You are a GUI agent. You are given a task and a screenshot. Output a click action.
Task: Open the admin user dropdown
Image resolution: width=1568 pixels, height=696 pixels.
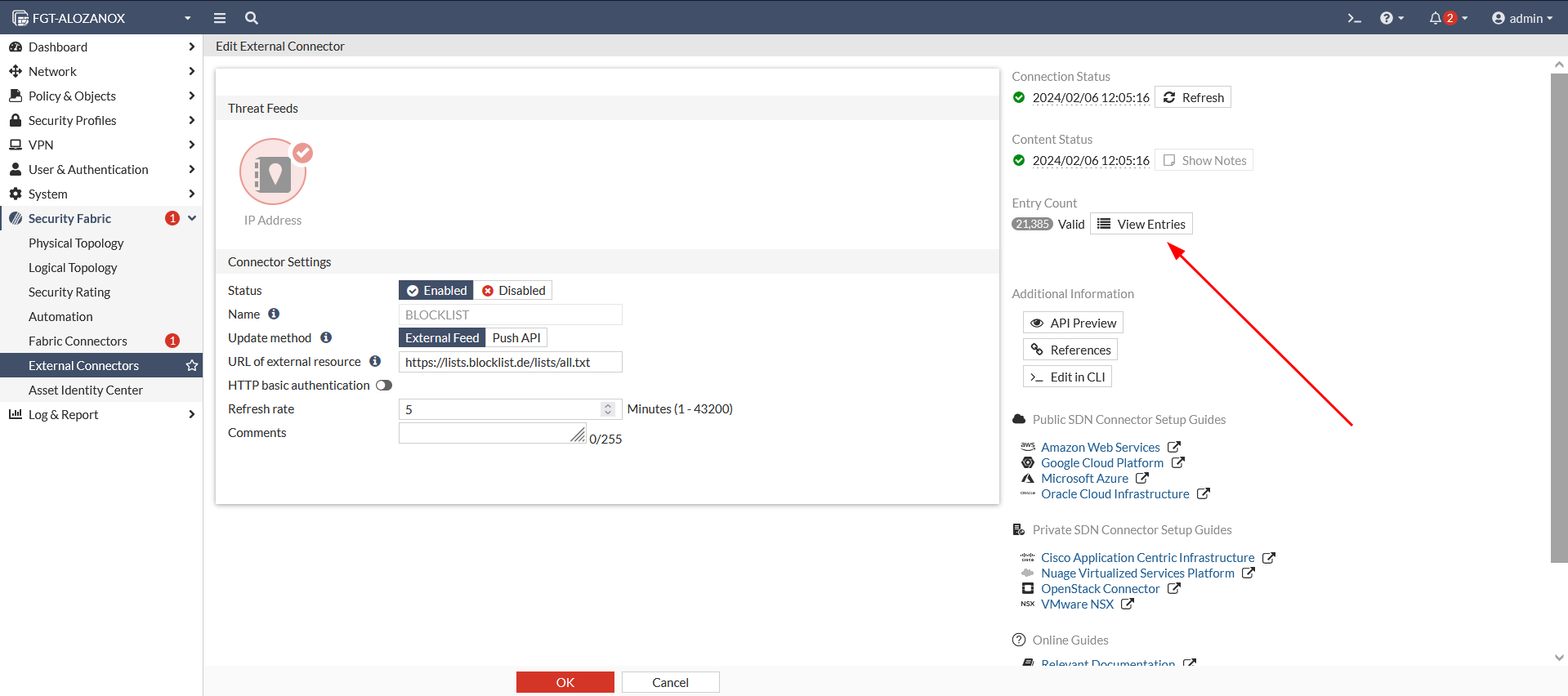tap(1521, 18)
